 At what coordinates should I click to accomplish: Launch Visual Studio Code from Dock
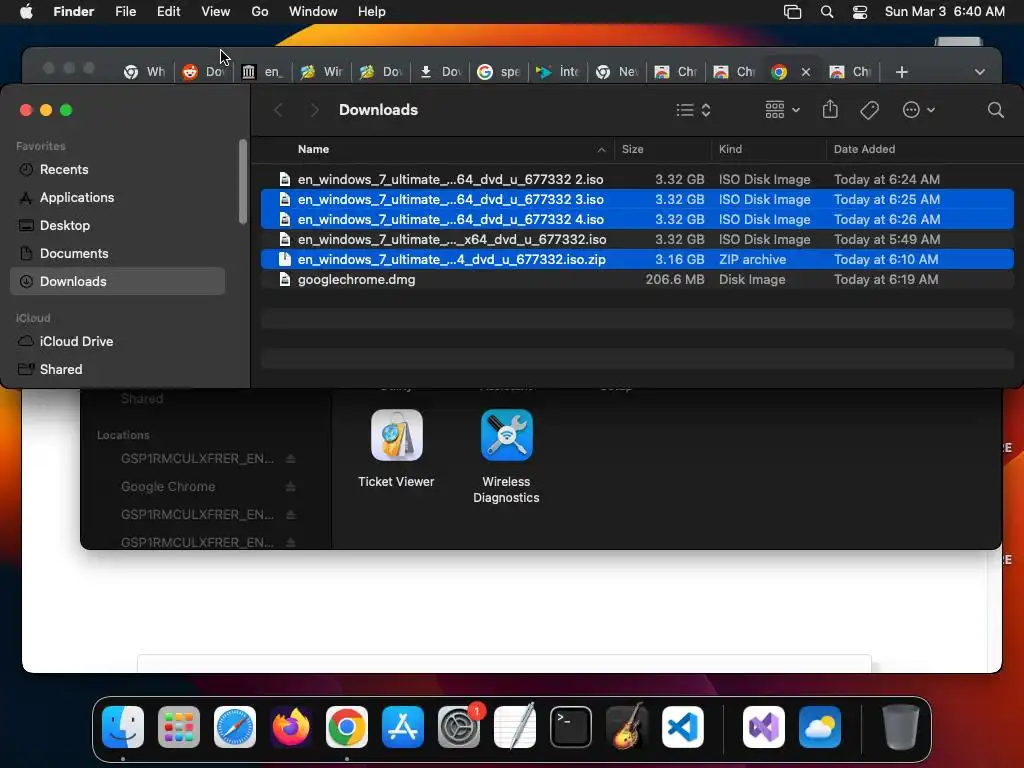683,727
